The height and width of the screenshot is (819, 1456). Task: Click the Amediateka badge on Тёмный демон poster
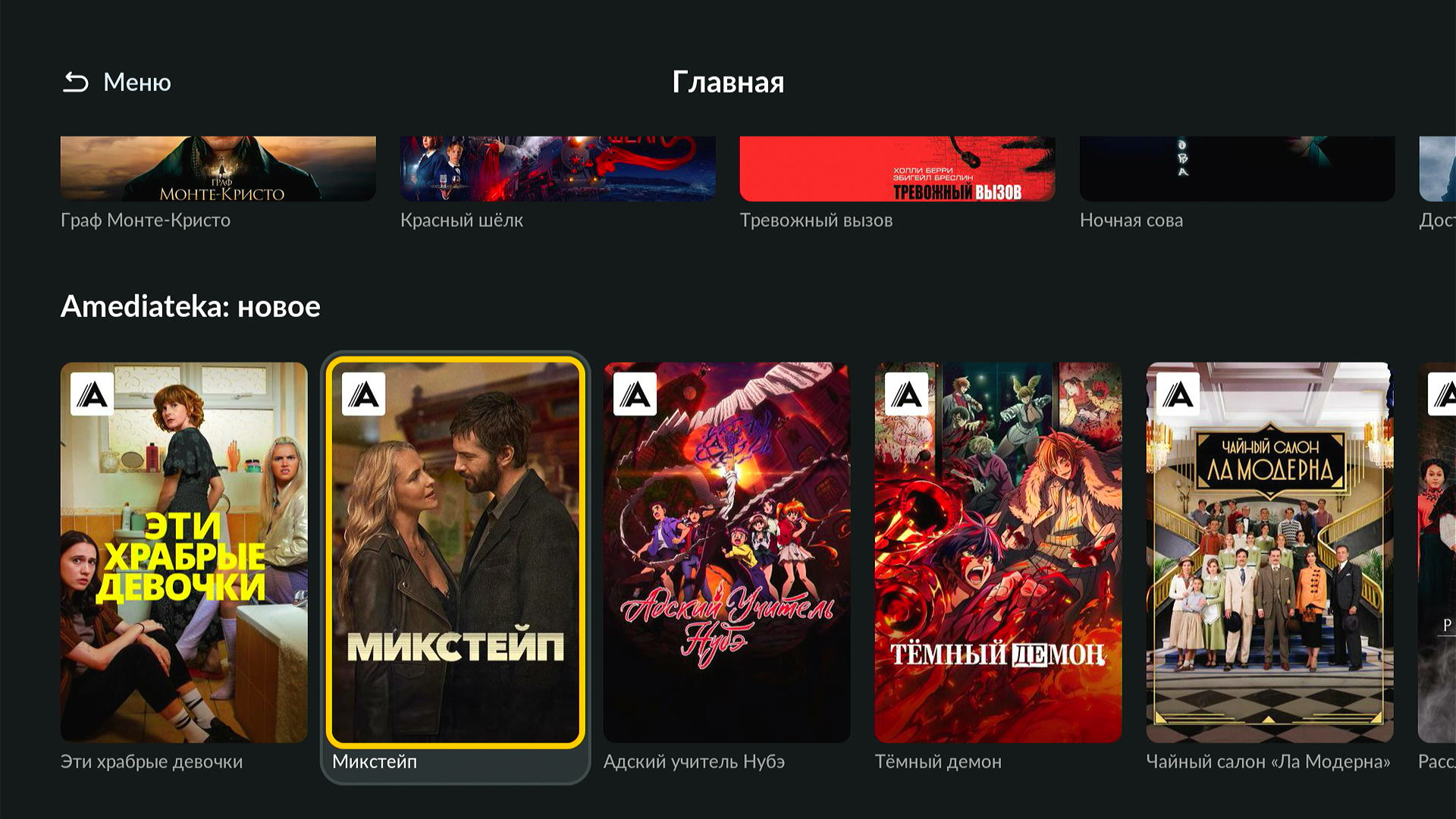[x=907, y=394]
